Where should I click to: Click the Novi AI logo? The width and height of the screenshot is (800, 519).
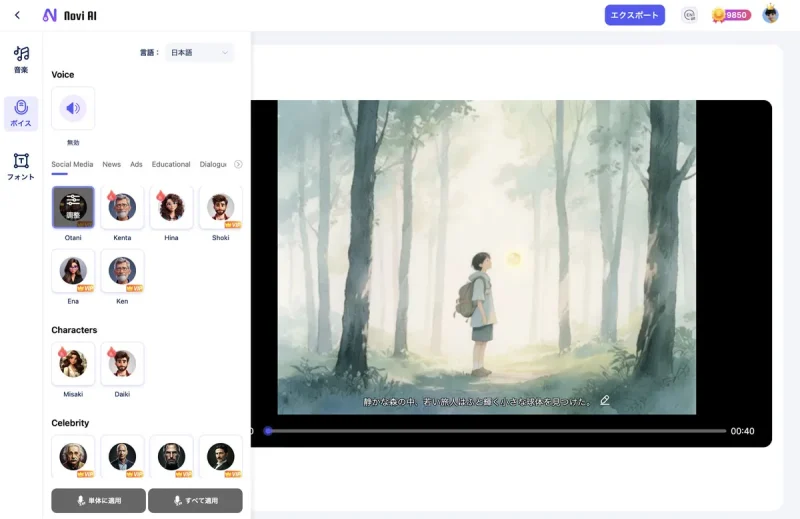(x=70, y=15)
